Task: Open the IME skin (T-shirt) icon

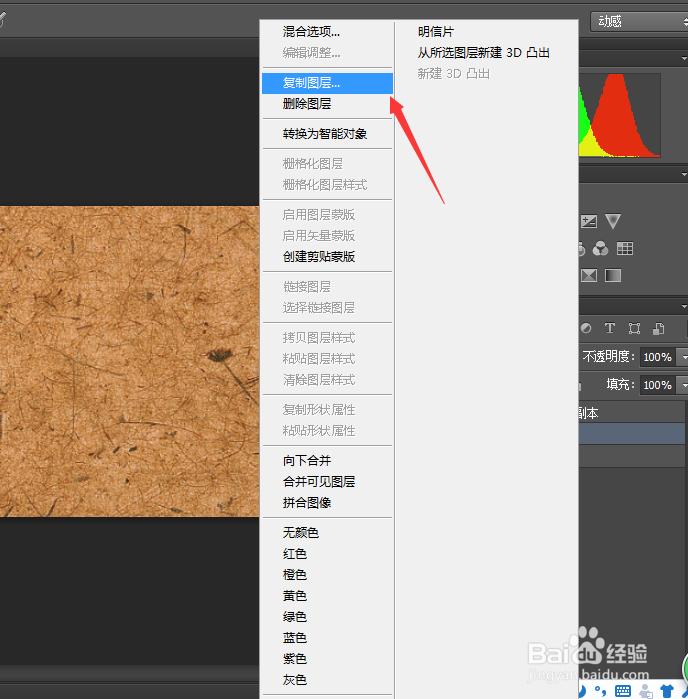Action: (667, 691)
